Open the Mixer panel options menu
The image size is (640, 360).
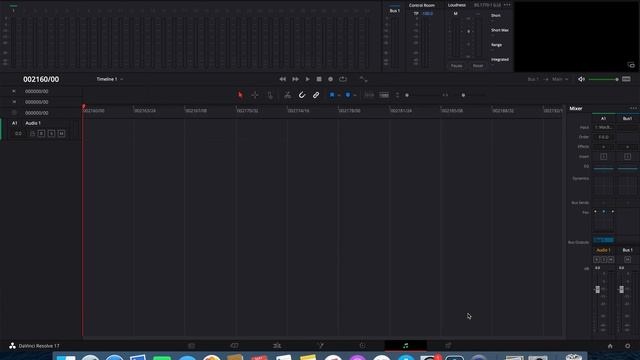[633, 108]
